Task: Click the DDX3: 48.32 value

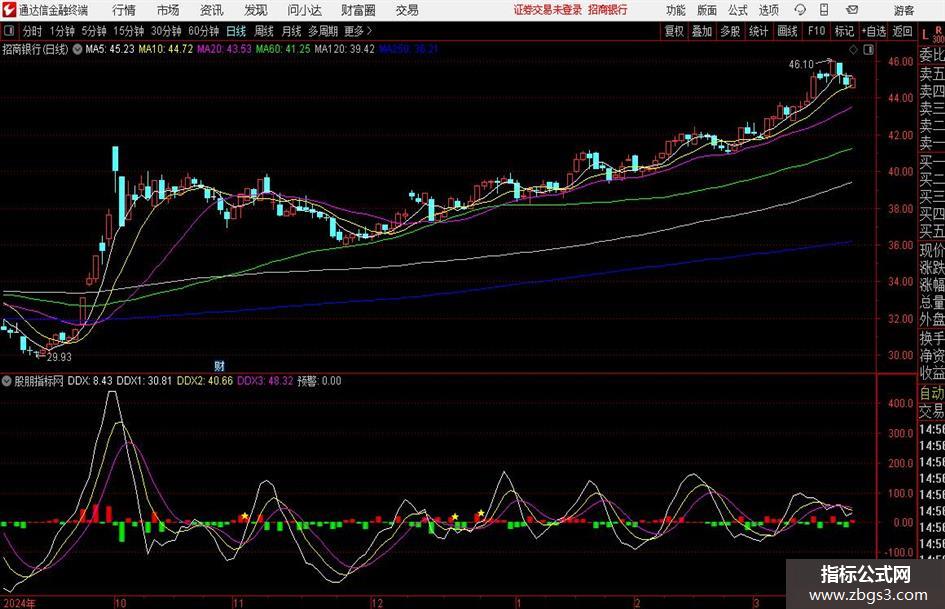Action: coord(265,381)
